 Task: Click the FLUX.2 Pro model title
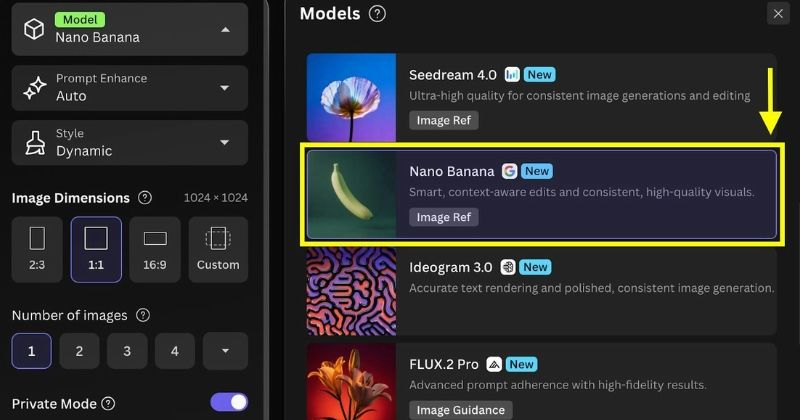point(444,364)
